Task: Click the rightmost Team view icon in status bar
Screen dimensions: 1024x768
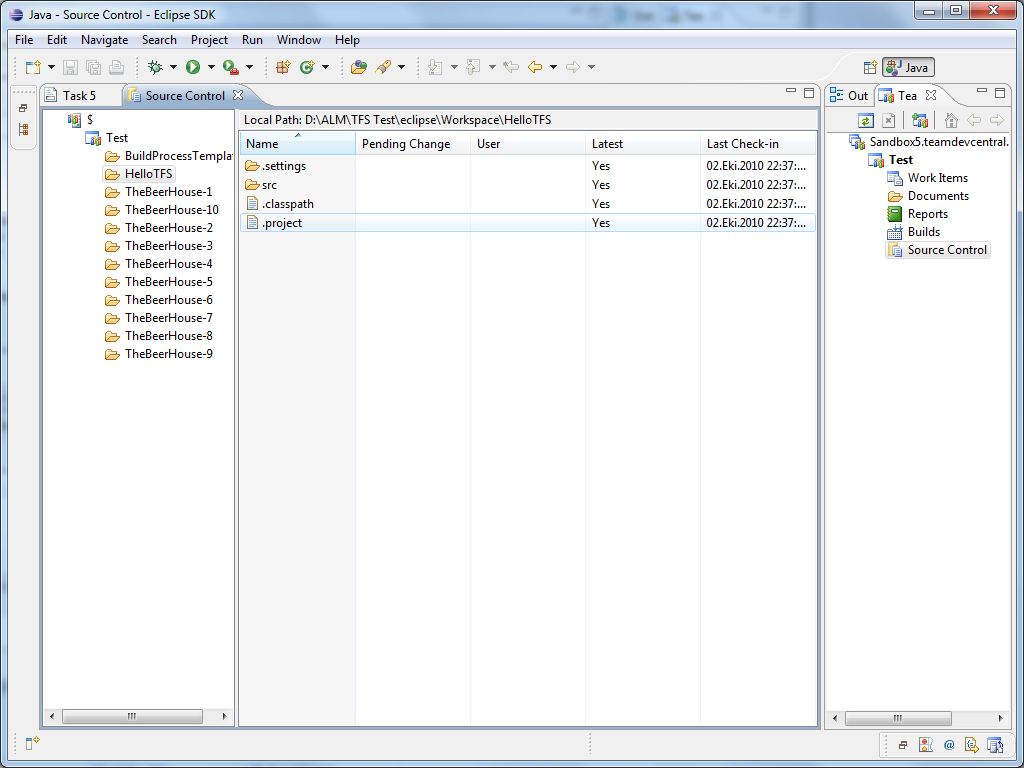Action: [995, 744]
